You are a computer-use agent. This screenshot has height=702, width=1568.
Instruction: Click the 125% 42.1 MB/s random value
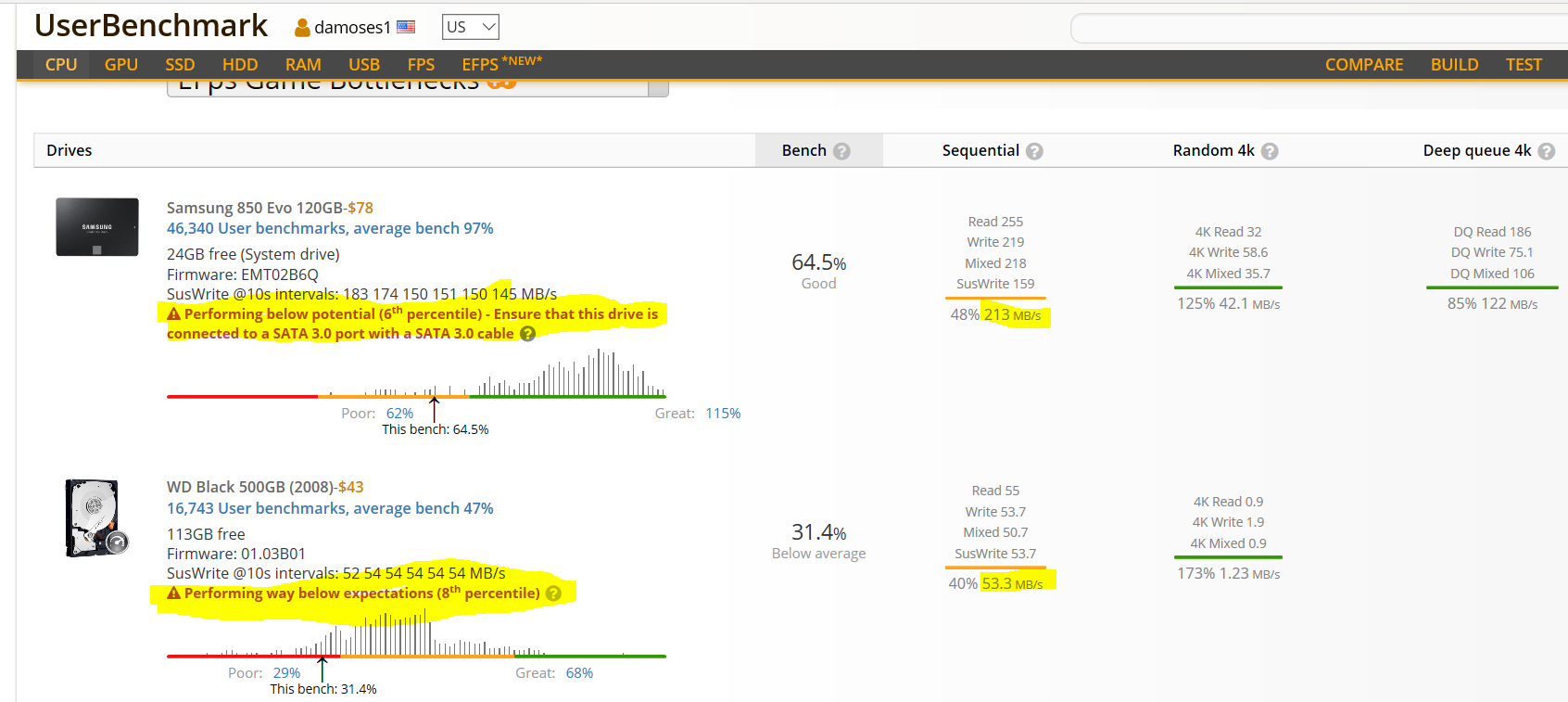click(1229, 303)
